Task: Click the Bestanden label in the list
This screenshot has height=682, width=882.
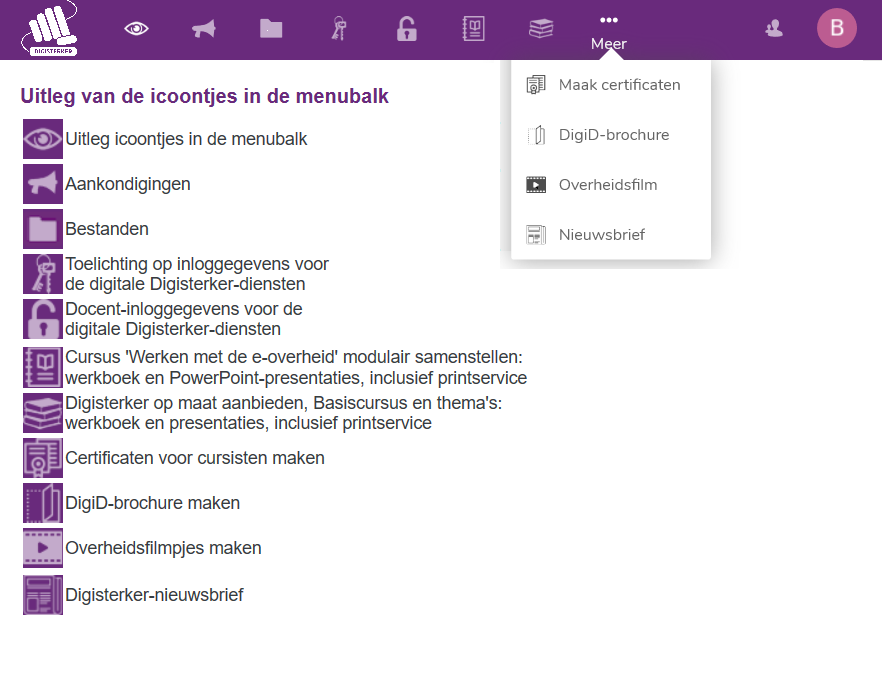Action: [107, 229]
